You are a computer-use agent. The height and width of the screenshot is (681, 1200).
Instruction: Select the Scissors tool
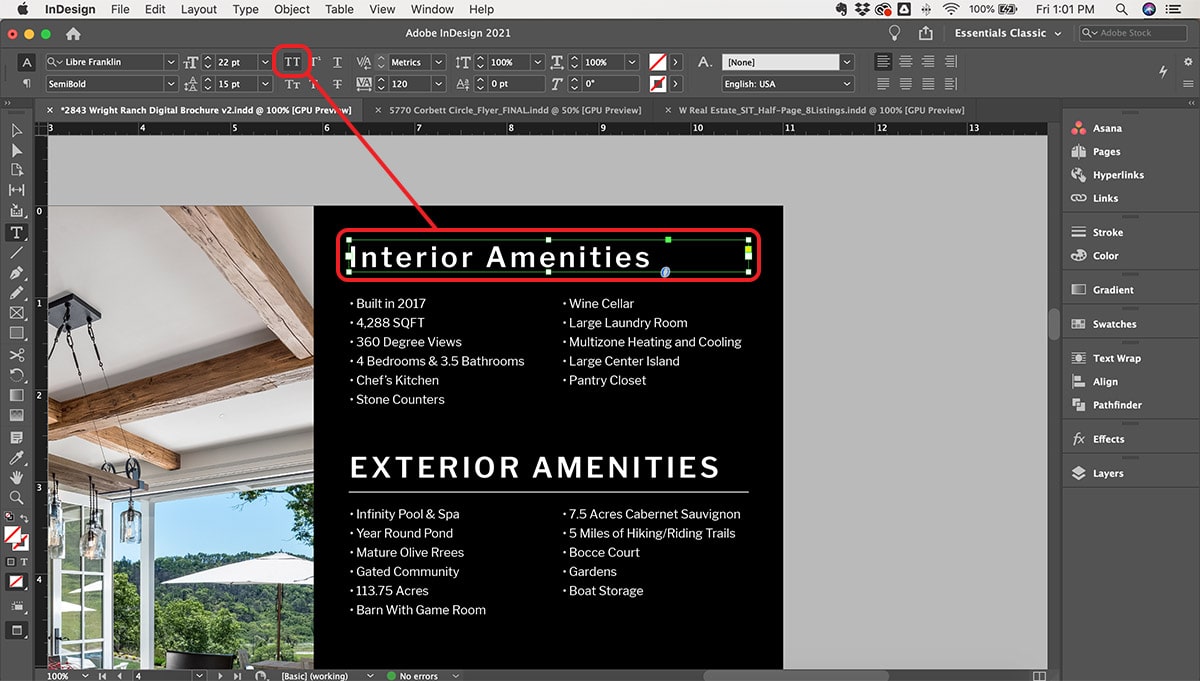click(x=17, y=355)
